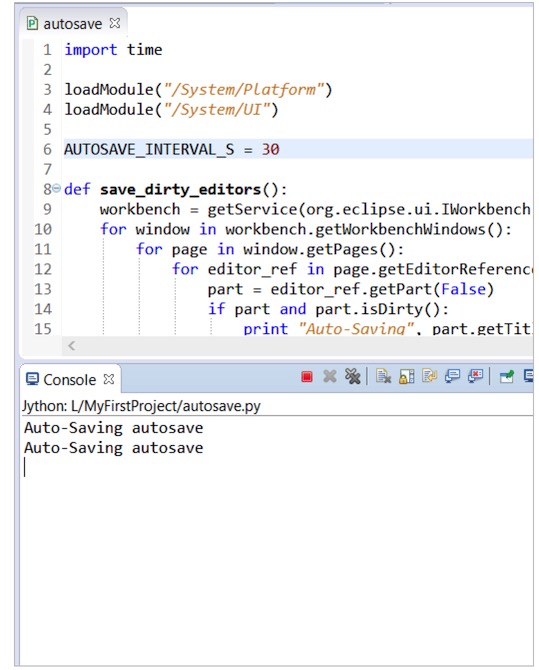
Task: Click editor_ref.getPart on line 13
Action: tap(351, 289)
